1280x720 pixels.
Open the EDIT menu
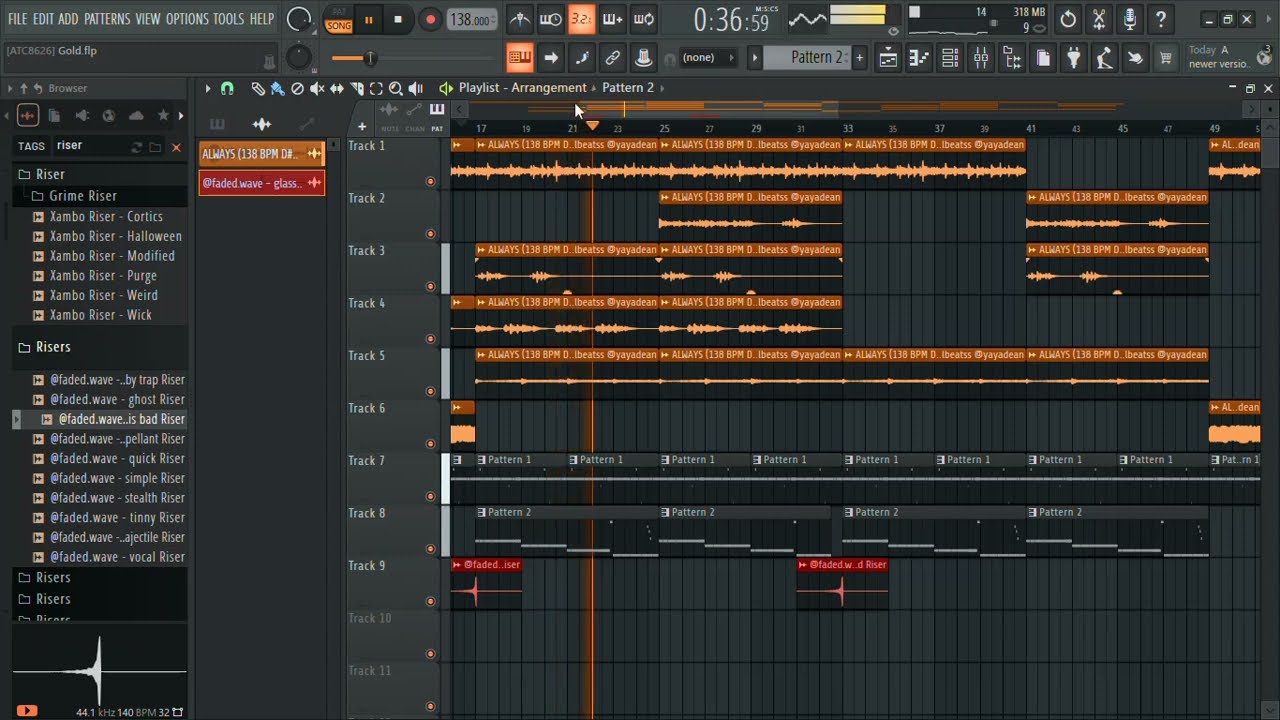(x=43, y=19)
